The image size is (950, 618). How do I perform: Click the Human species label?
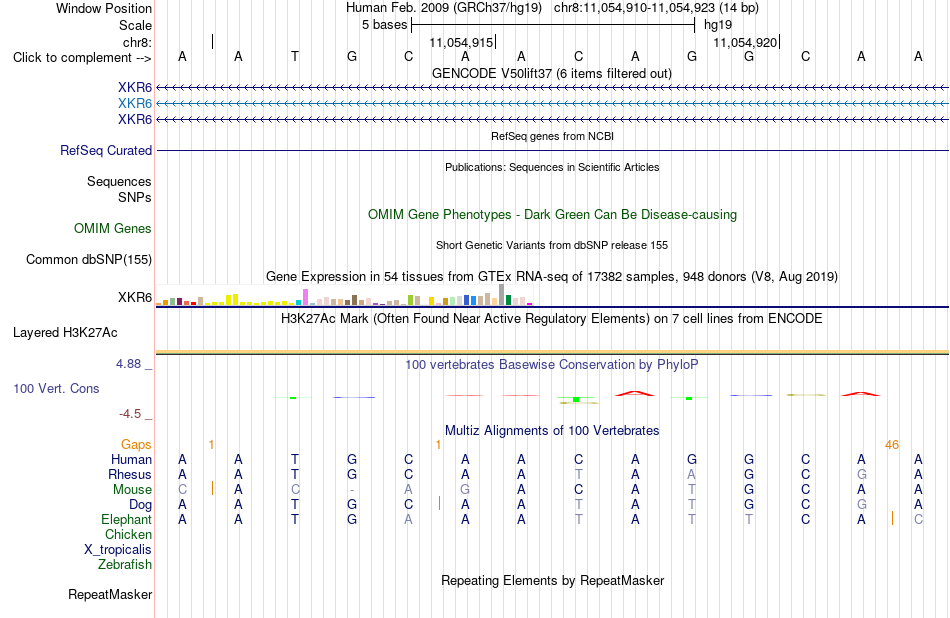coord(131,460)
